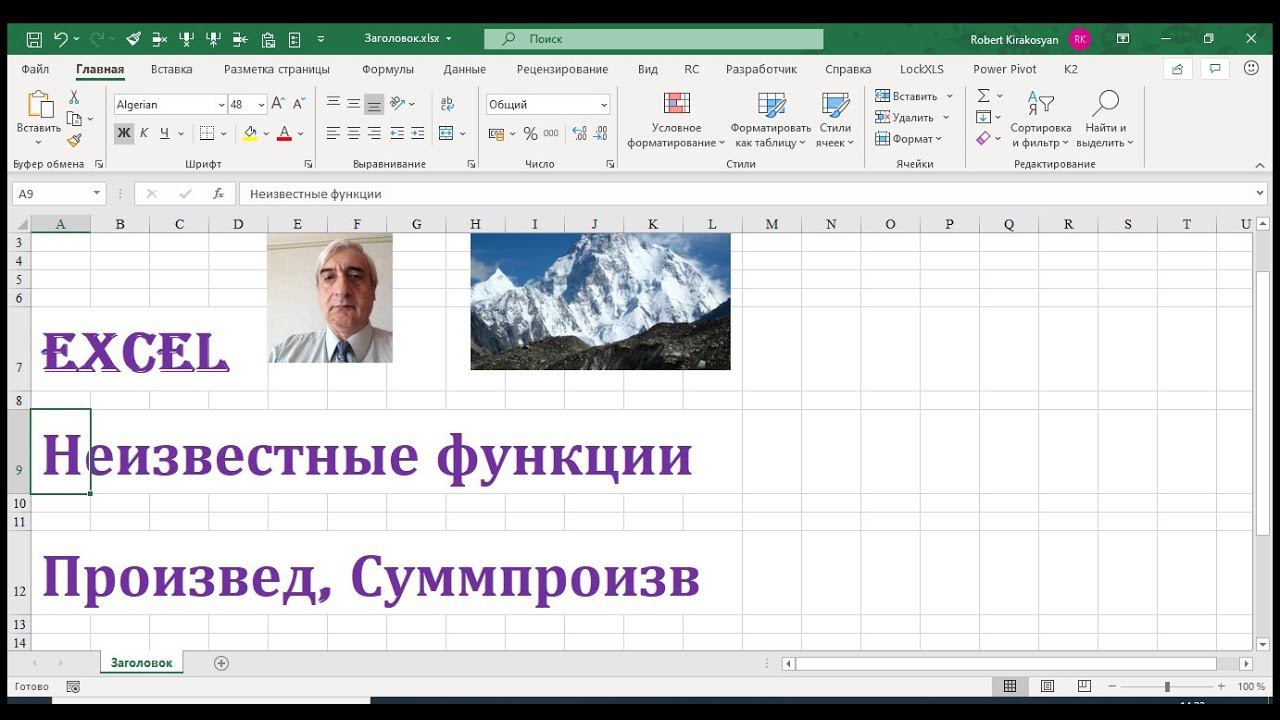The image size is (1280, 720).
Task: Open the font size dropdown showing 48
Action: [x=261, y=104]
